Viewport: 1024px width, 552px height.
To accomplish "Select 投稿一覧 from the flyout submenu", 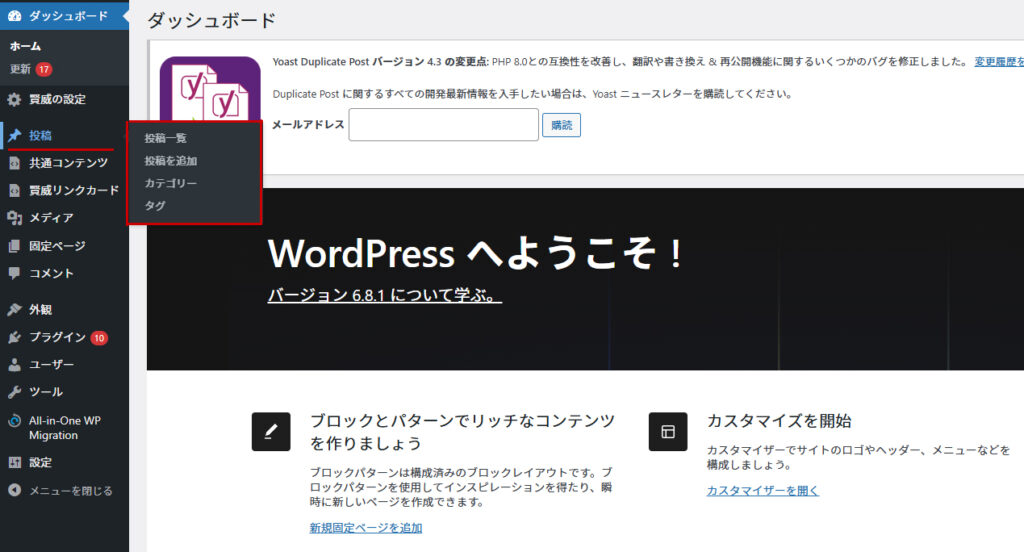I will [165, 138].
